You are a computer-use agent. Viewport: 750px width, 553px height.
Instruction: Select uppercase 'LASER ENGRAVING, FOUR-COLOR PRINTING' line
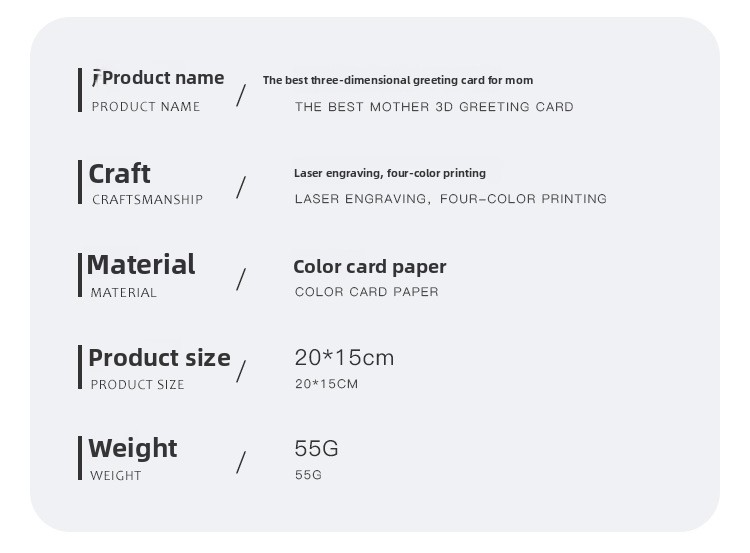451,199
